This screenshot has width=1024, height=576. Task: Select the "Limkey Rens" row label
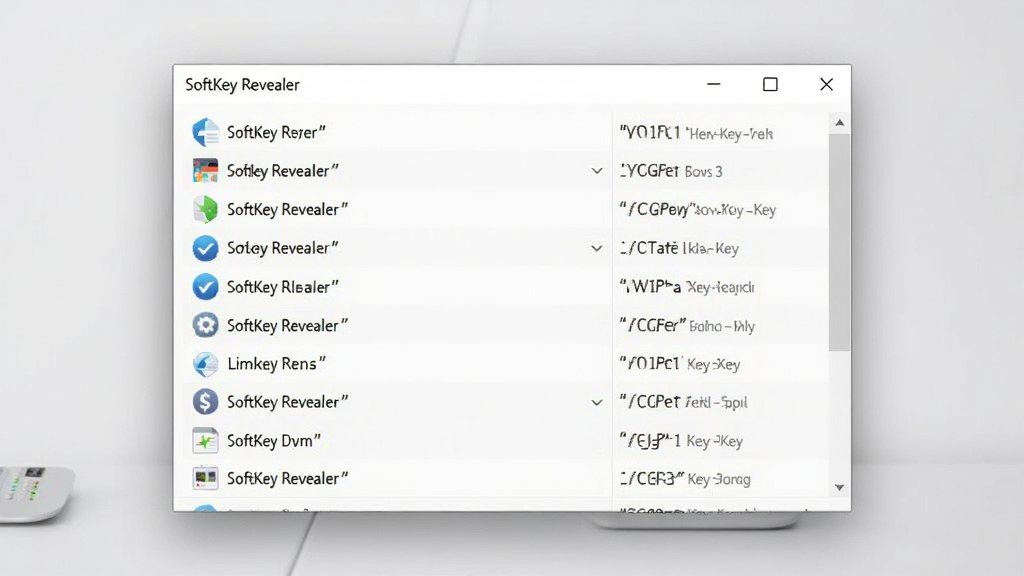tap(276, 364)
